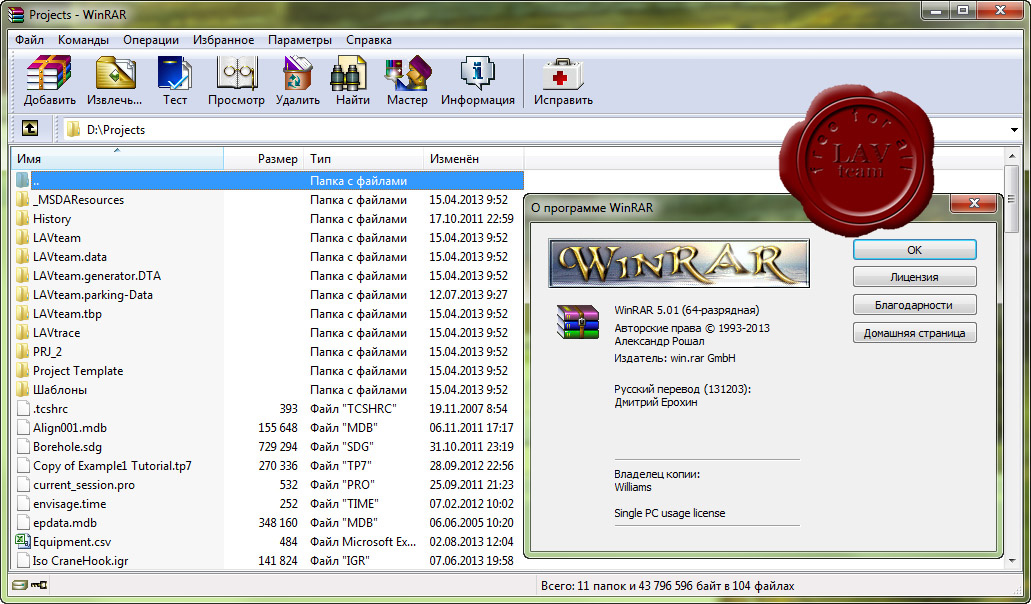This screenshot has width=1031, height=604.
Task: Launch the Найти search tool
Action: (350, 72)
